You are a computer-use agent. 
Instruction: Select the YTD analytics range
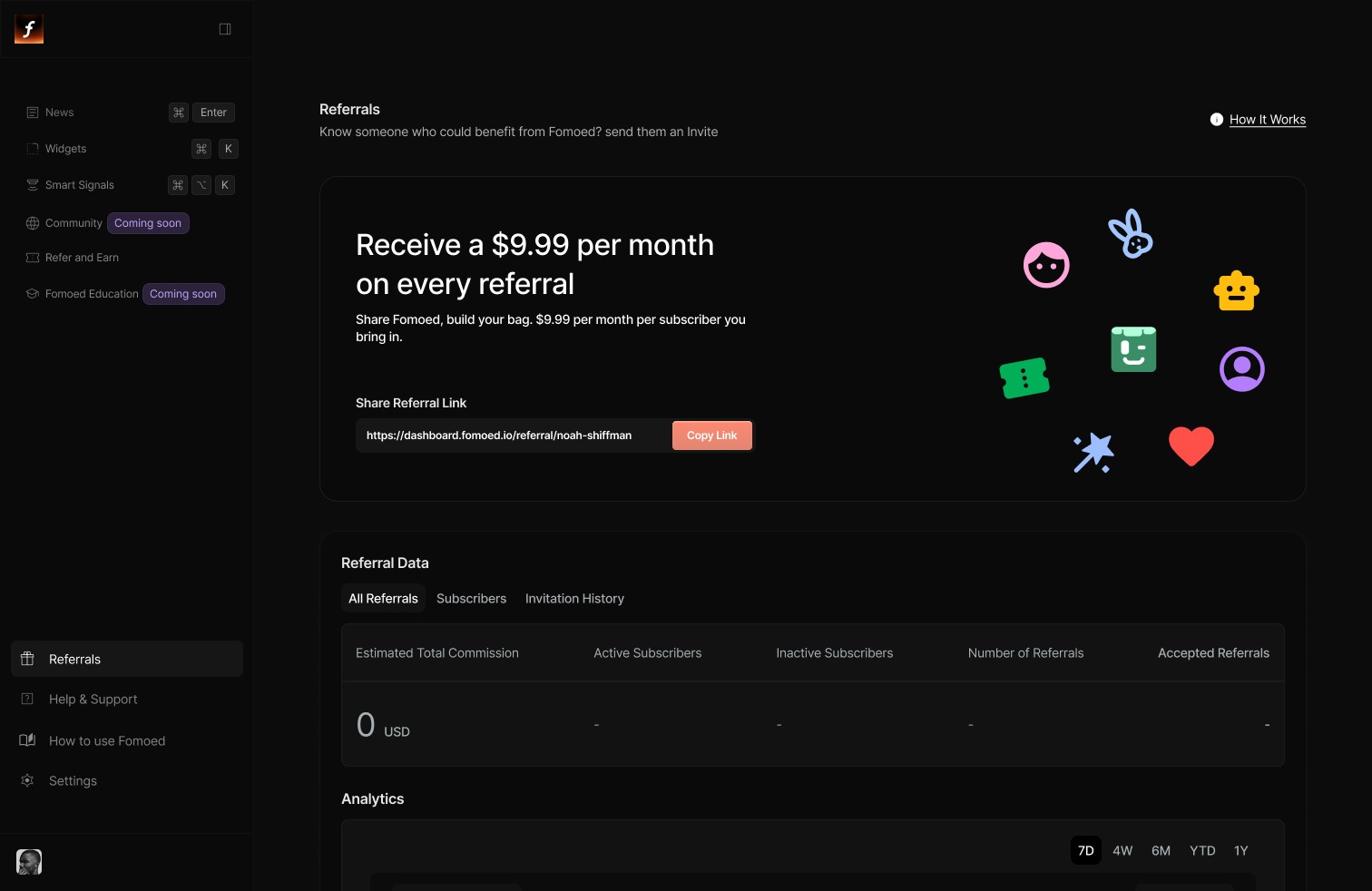point(1202,850)
